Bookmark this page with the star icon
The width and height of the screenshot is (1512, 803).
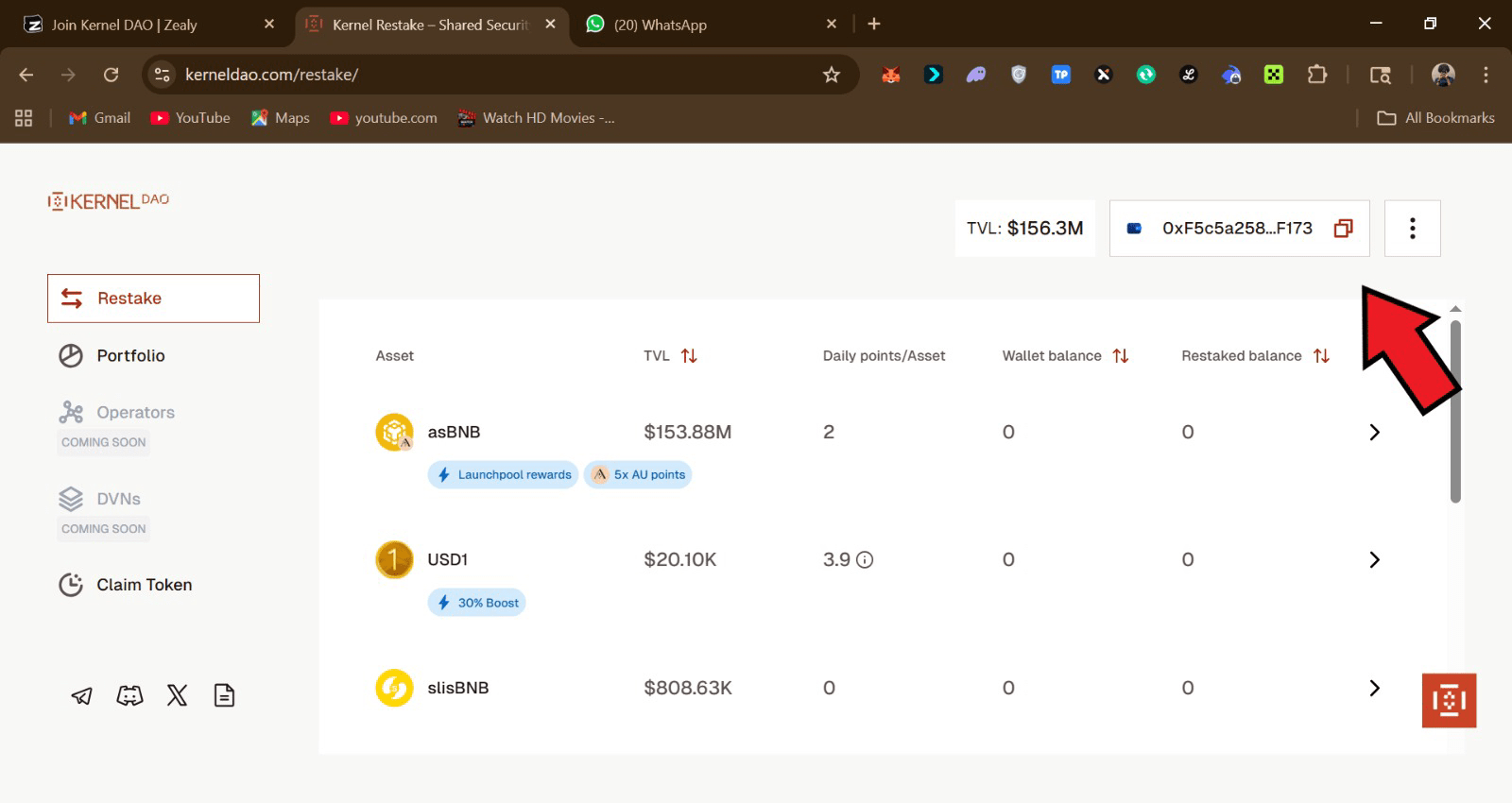(832, 75)
